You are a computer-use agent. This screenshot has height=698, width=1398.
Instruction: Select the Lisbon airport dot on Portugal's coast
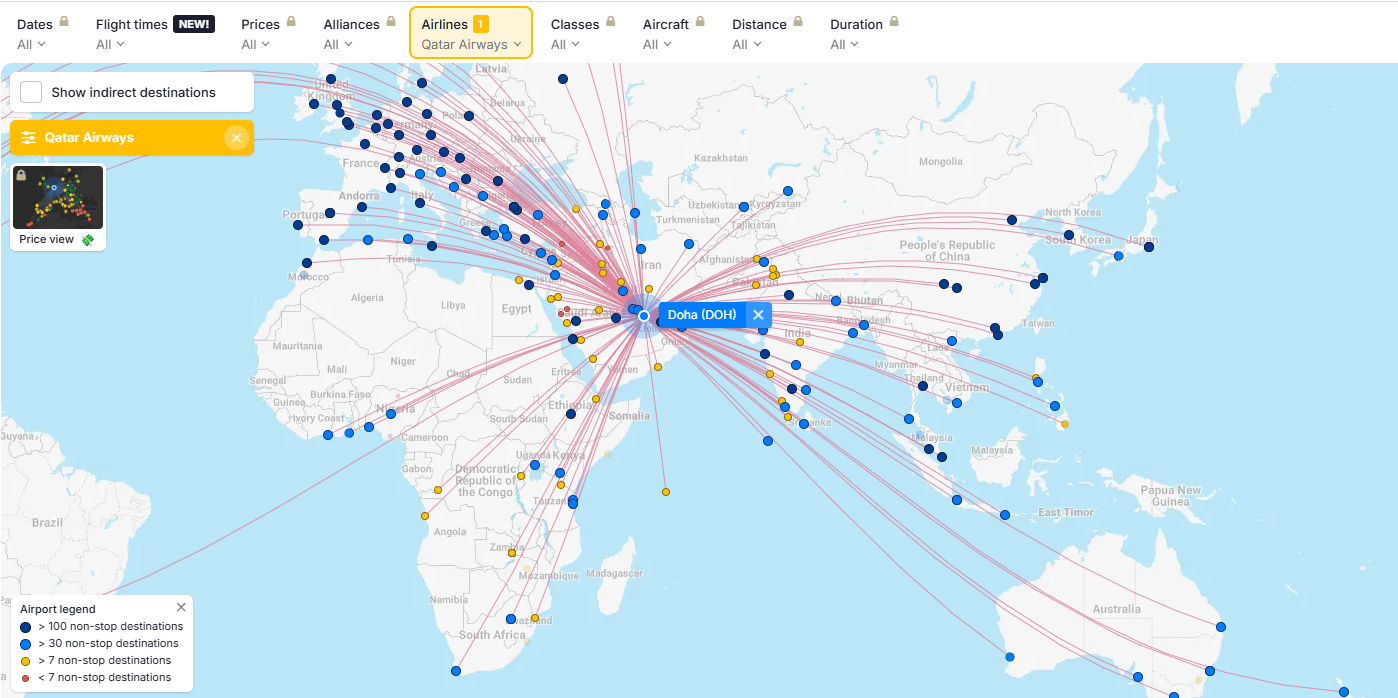click(x=297, y=225)
